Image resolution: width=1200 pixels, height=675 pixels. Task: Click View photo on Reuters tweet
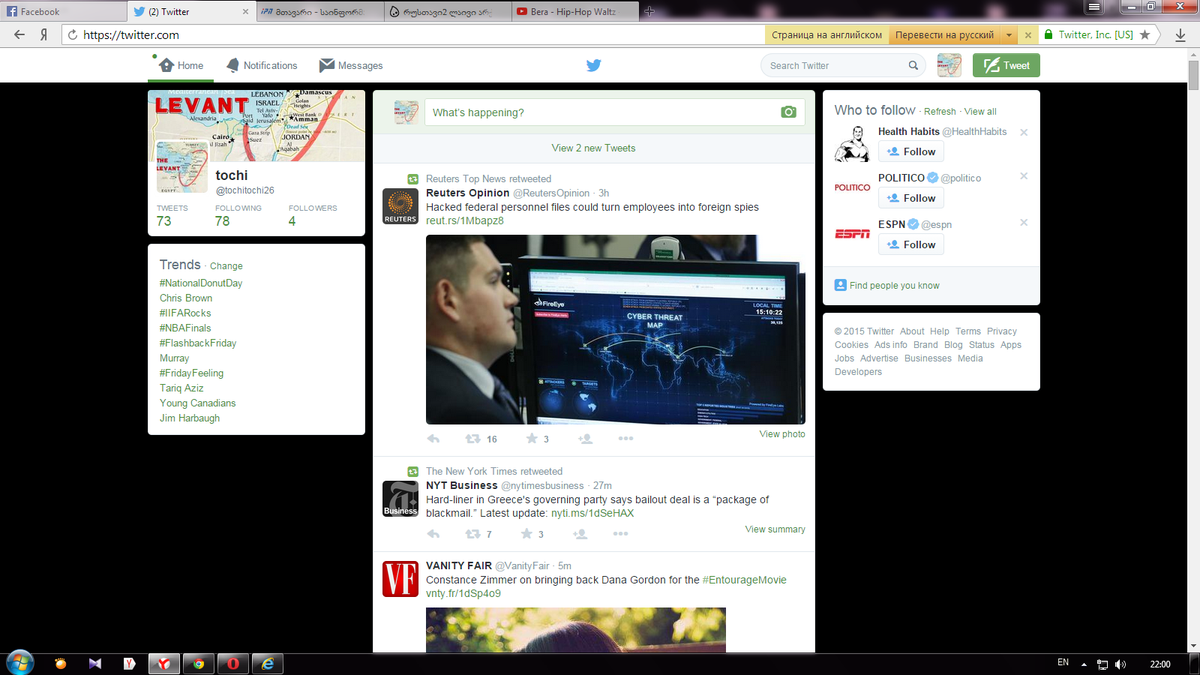pos(782,434)
